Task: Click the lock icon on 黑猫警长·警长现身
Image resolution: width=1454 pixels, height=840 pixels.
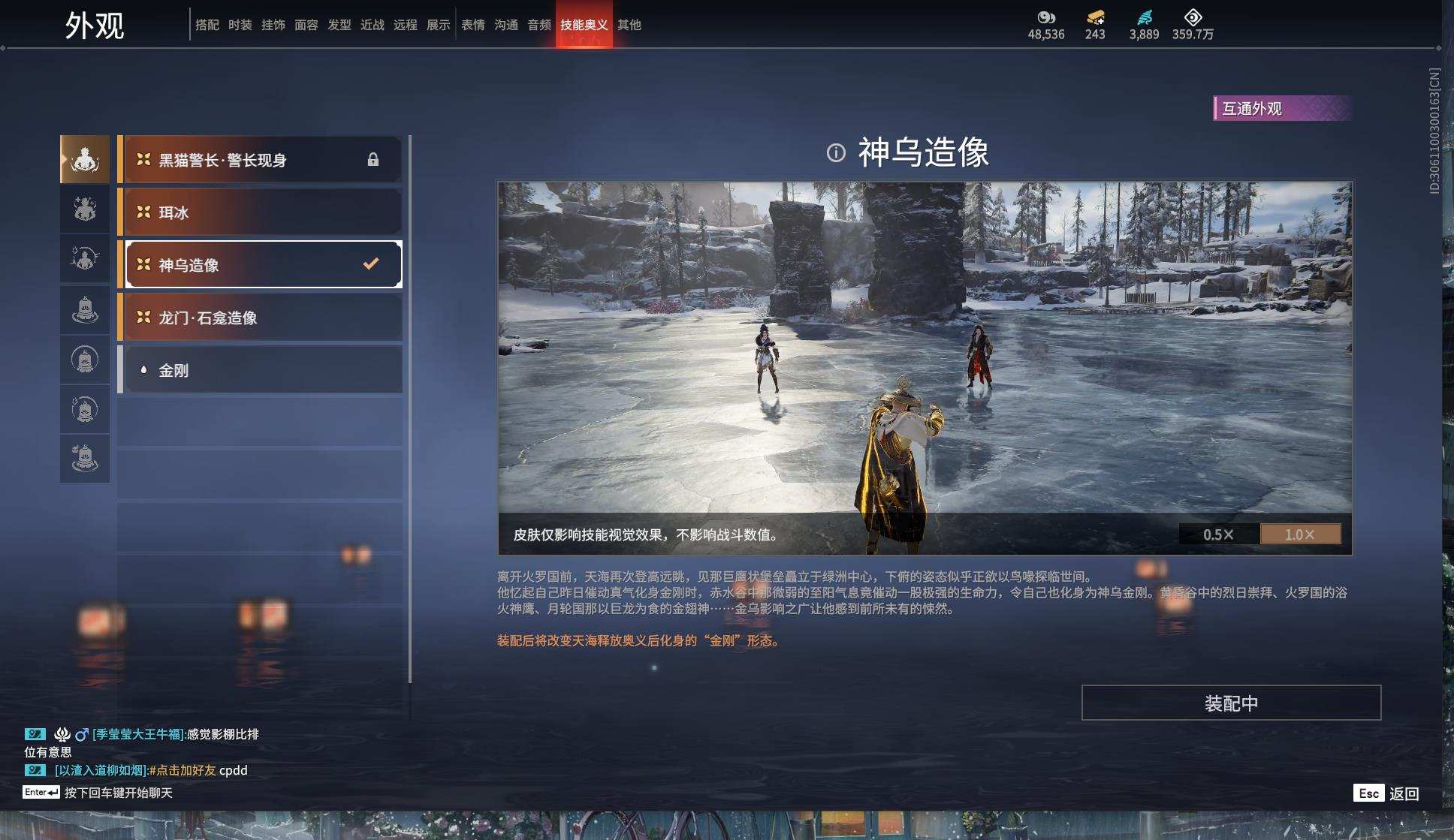Action: (373, 159)
